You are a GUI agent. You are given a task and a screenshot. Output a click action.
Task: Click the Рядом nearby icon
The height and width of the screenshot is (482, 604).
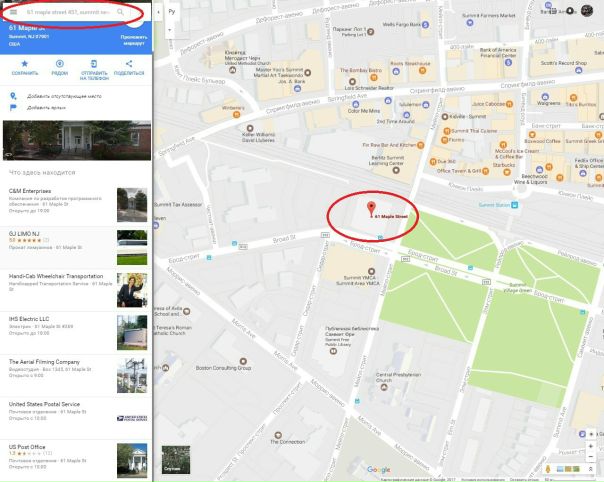click(x=60, y=64)
